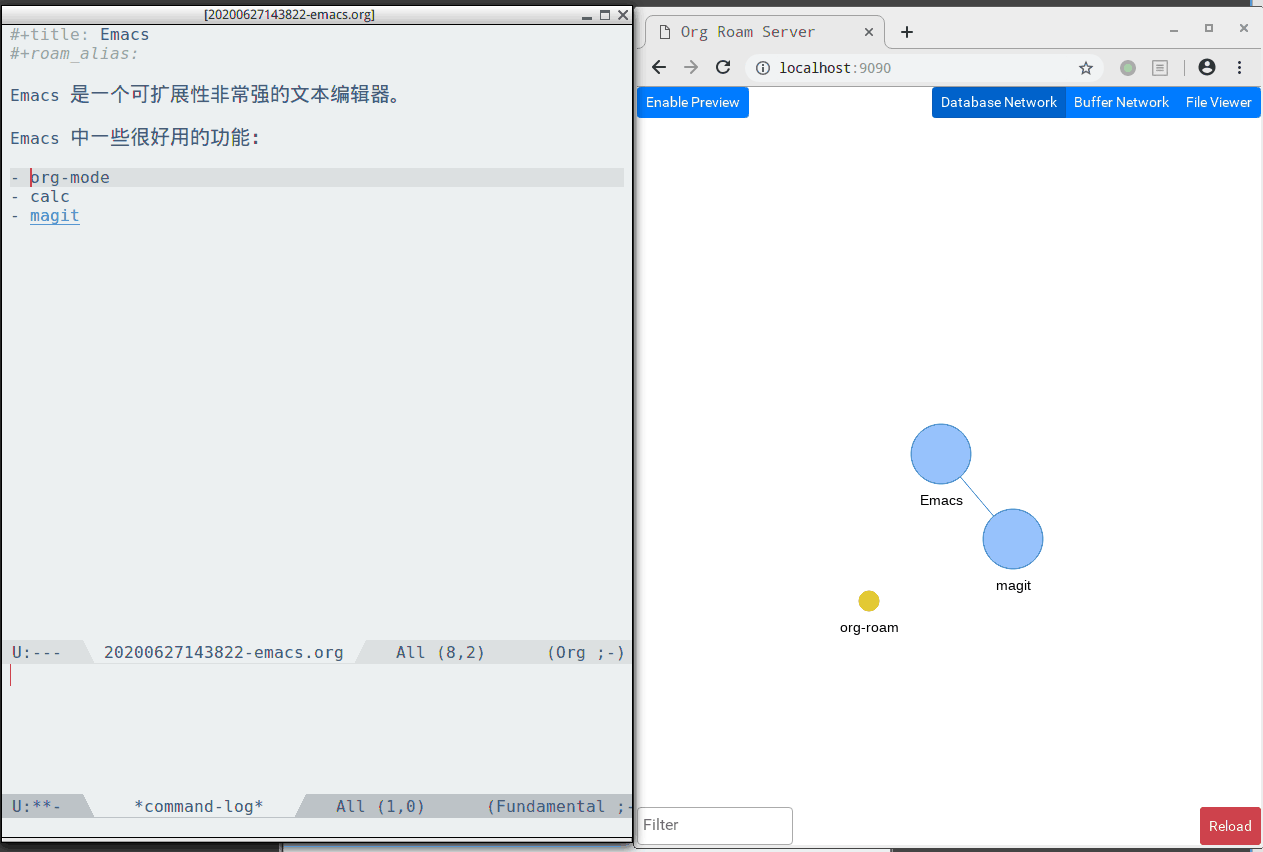Click the localhost:9090 address bar

924,68
